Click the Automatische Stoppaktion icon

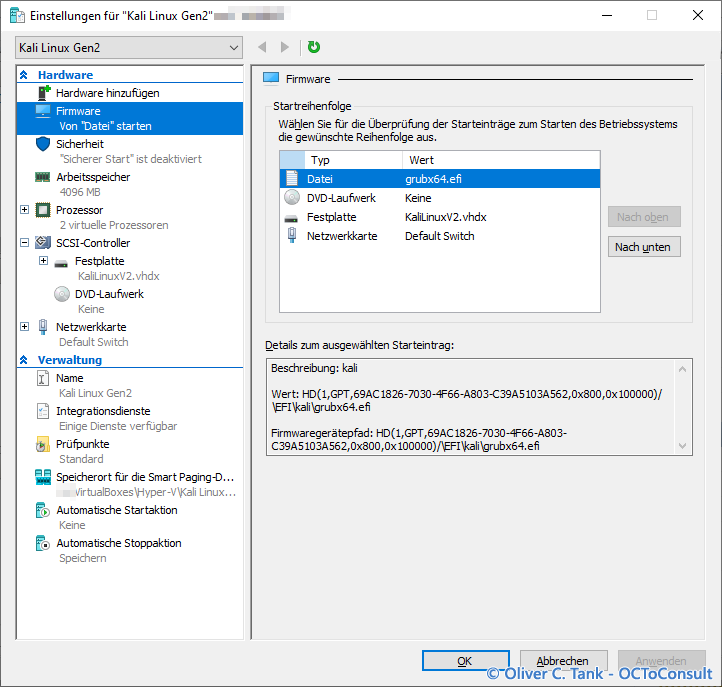coord(43,543)
